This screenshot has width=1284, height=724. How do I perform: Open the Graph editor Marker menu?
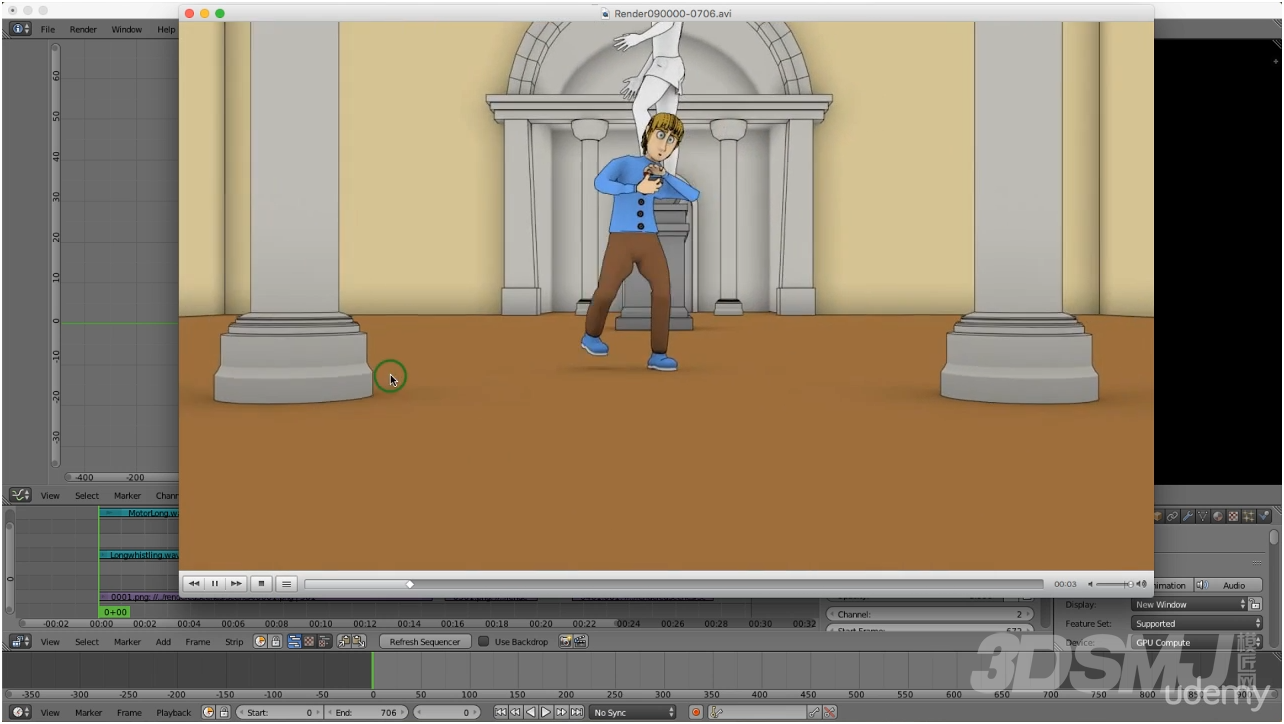coord(127,495)
